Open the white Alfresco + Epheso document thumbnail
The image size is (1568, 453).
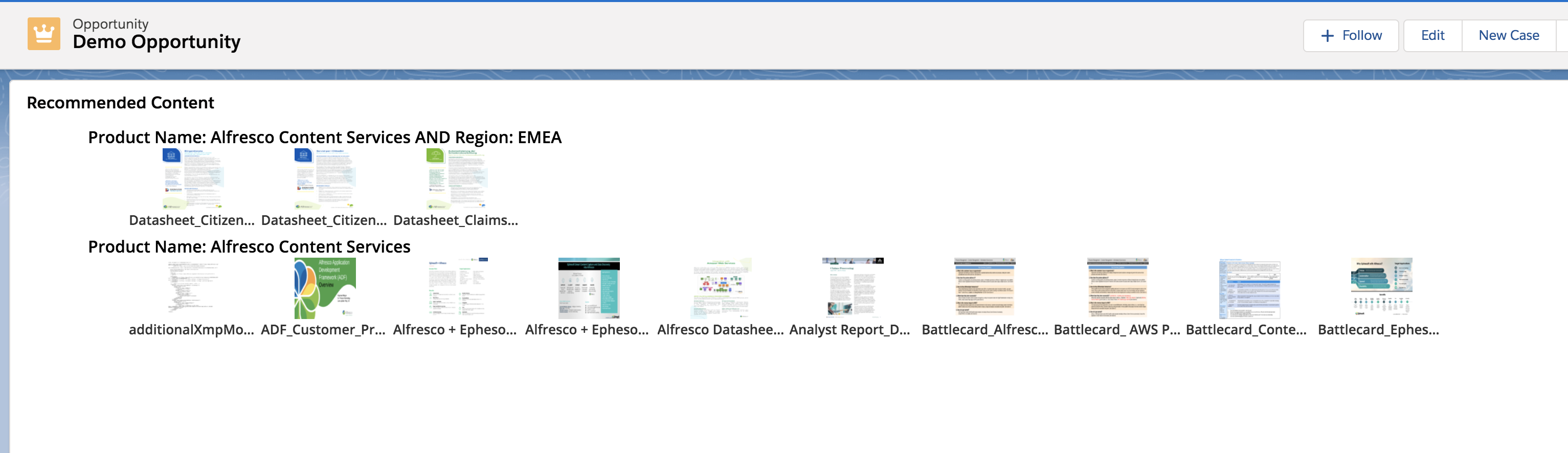click(457, 287)
